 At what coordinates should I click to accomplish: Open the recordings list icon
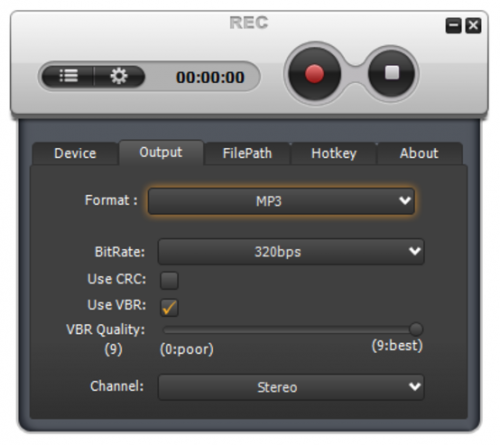pos(68,76)
